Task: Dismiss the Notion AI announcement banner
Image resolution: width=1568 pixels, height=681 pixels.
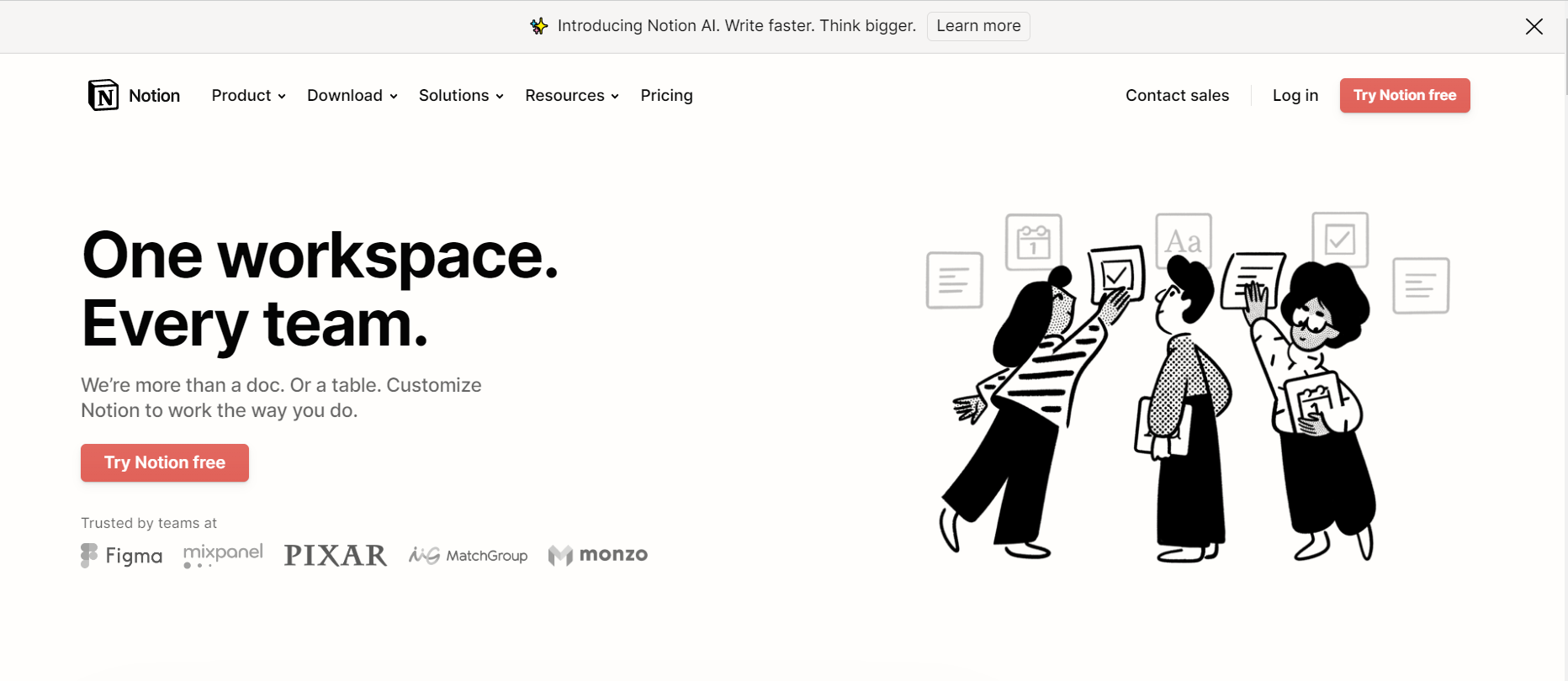Action: 1534,26
